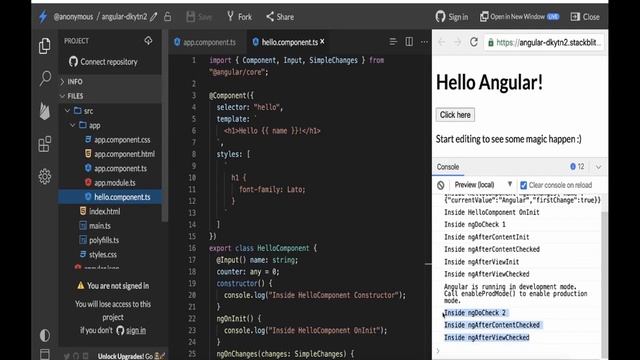
Task: Toggle Clear console on reload checkbox
Action: pos(524,185)
